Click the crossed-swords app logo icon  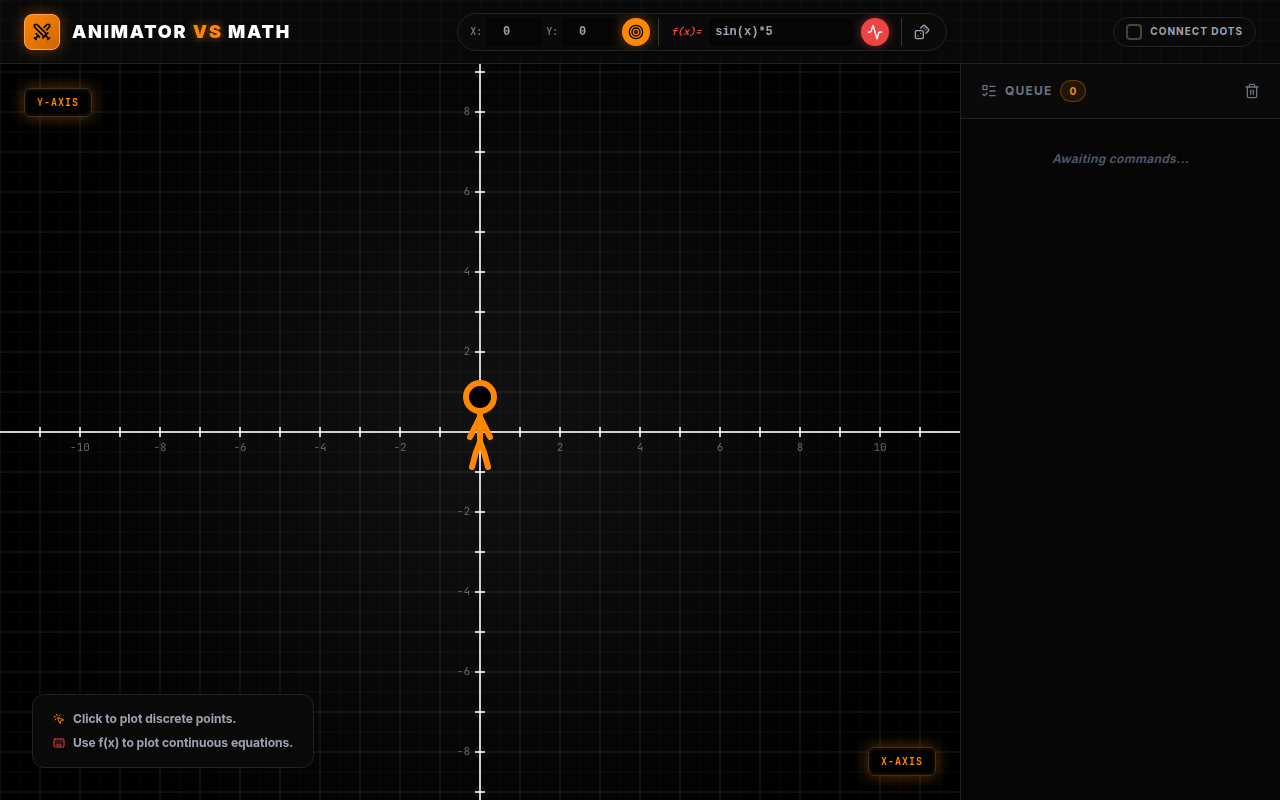coord(42,32)
